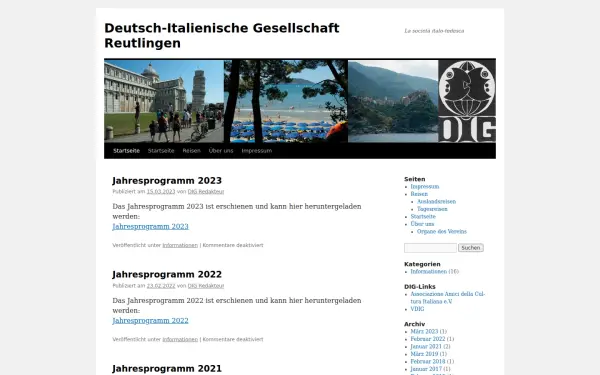The height and width of the screenshot is (375, 600).
Task: Click the date 23.02.2022 under Jahresprogramm 2022
Action: click(161, 286)
